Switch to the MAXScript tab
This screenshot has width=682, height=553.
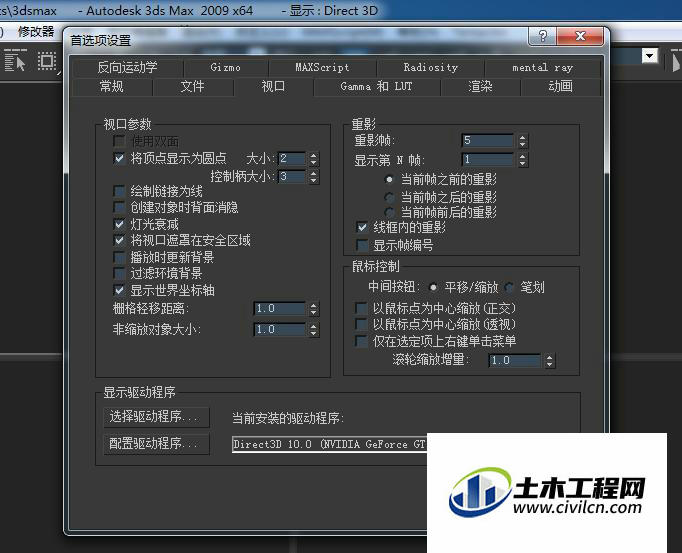[x=322, y=67]
